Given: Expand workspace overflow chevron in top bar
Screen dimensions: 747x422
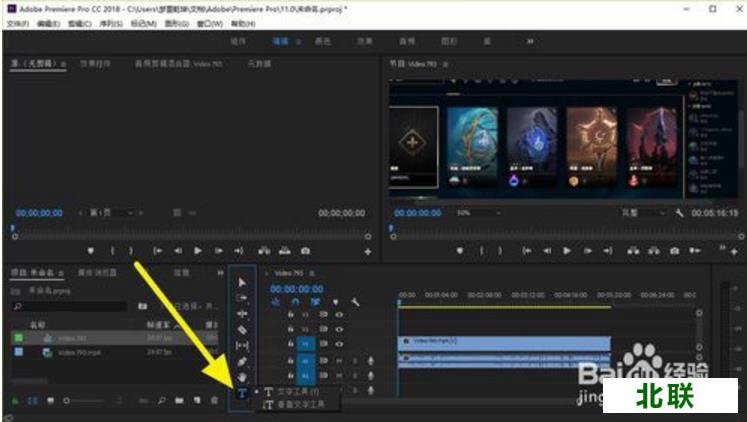Looking at the screenshot, I should (x=529, y=42).
